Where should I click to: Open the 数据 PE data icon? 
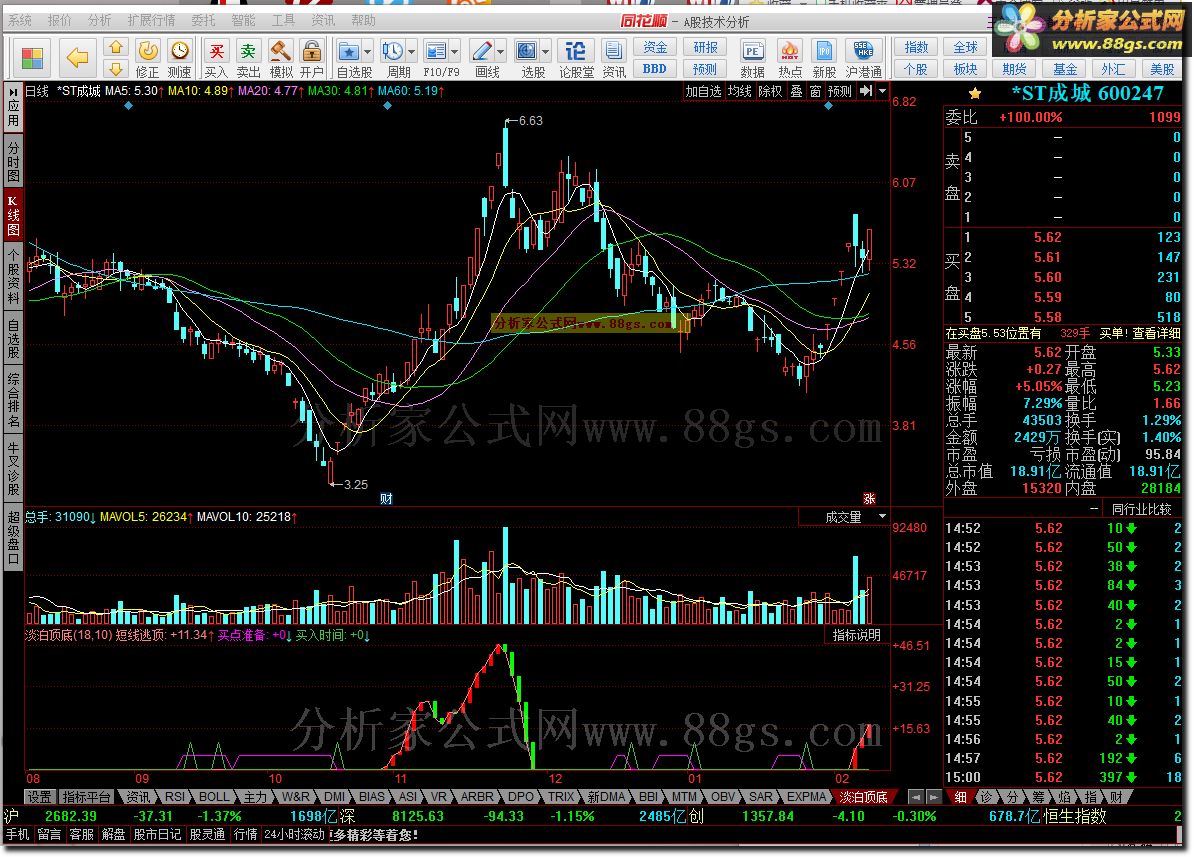(752, 59)
